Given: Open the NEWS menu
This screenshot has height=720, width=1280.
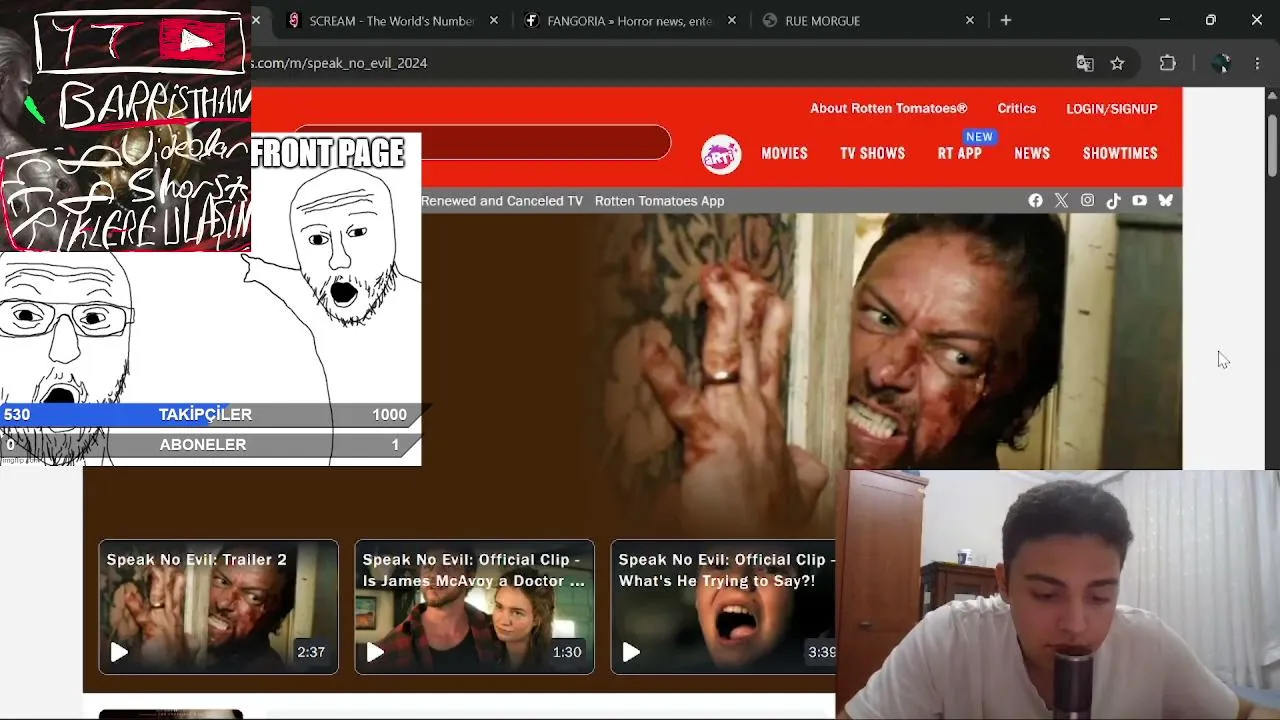Looking at the screenshot, I should [x=1032, y=154].
